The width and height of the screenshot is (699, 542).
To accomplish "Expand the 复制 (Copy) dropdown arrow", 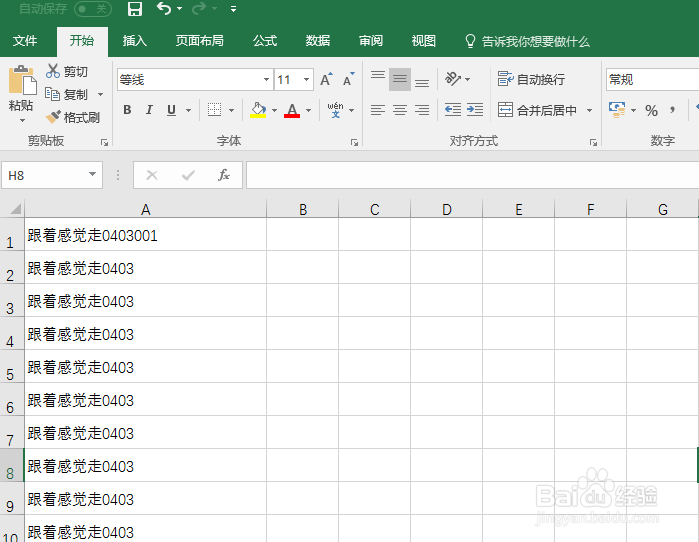I will pyautogui.click(x=100, y=94).
